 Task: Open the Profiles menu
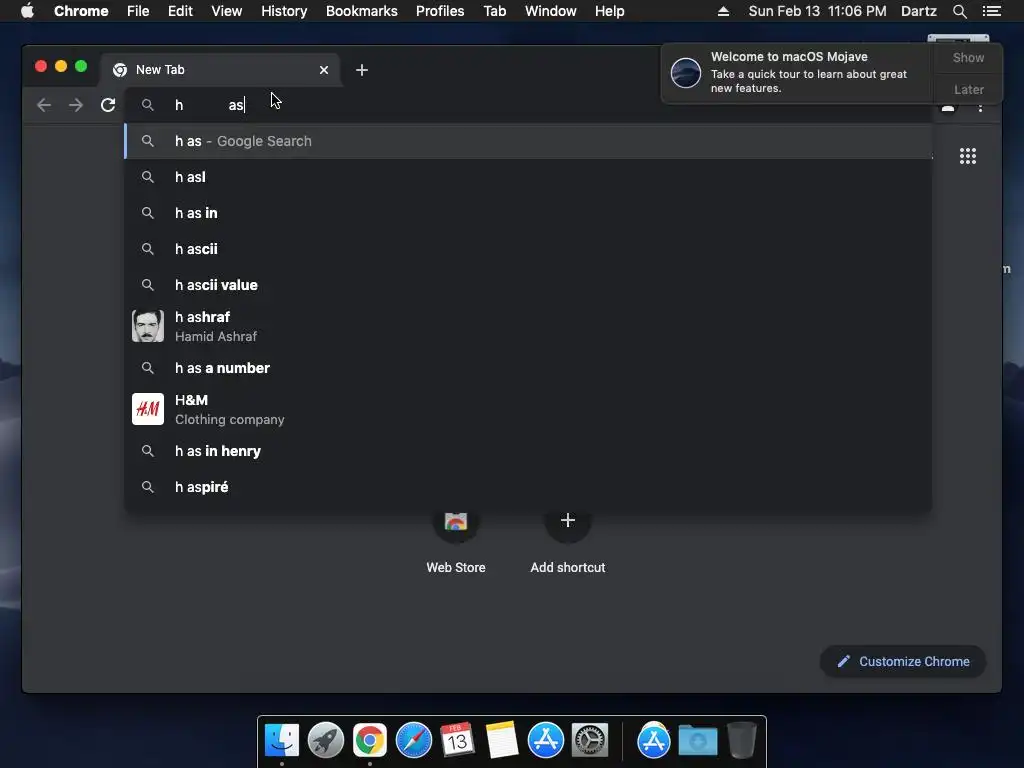point(440,11)
